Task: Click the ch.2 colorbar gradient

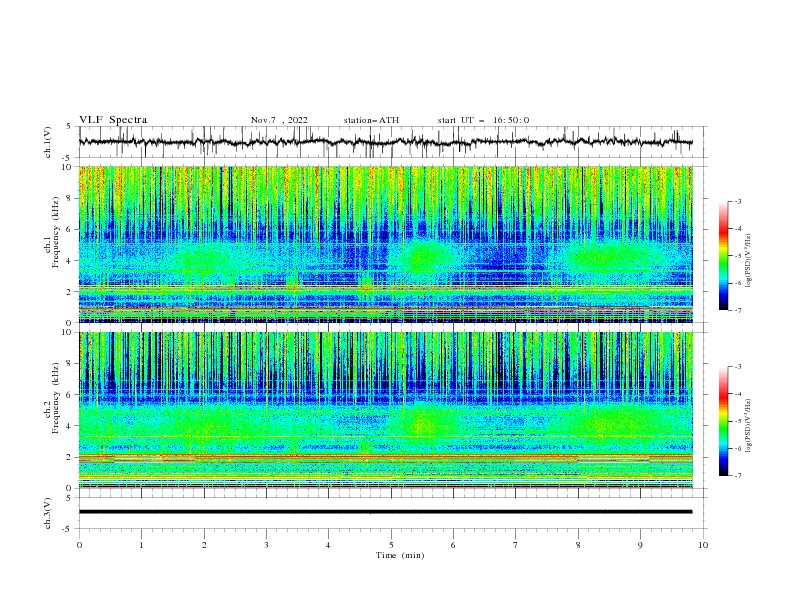Action: [x=724, y=421]
